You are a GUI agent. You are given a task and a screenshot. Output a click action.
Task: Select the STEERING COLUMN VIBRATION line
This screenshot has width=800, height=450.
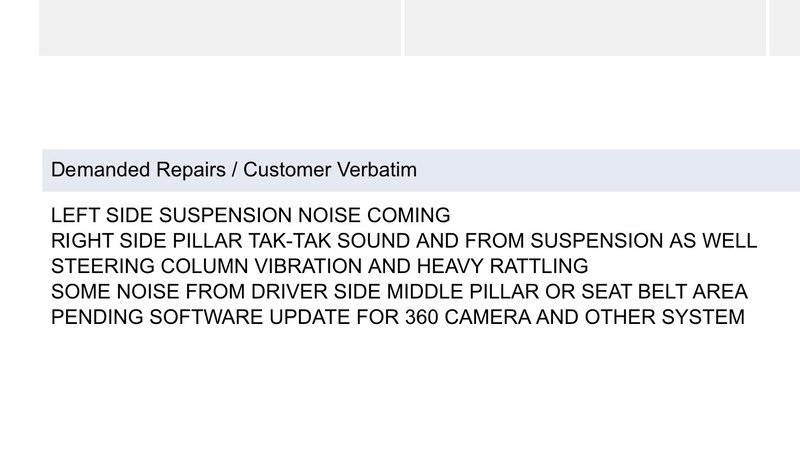click(x=319, y=266)
